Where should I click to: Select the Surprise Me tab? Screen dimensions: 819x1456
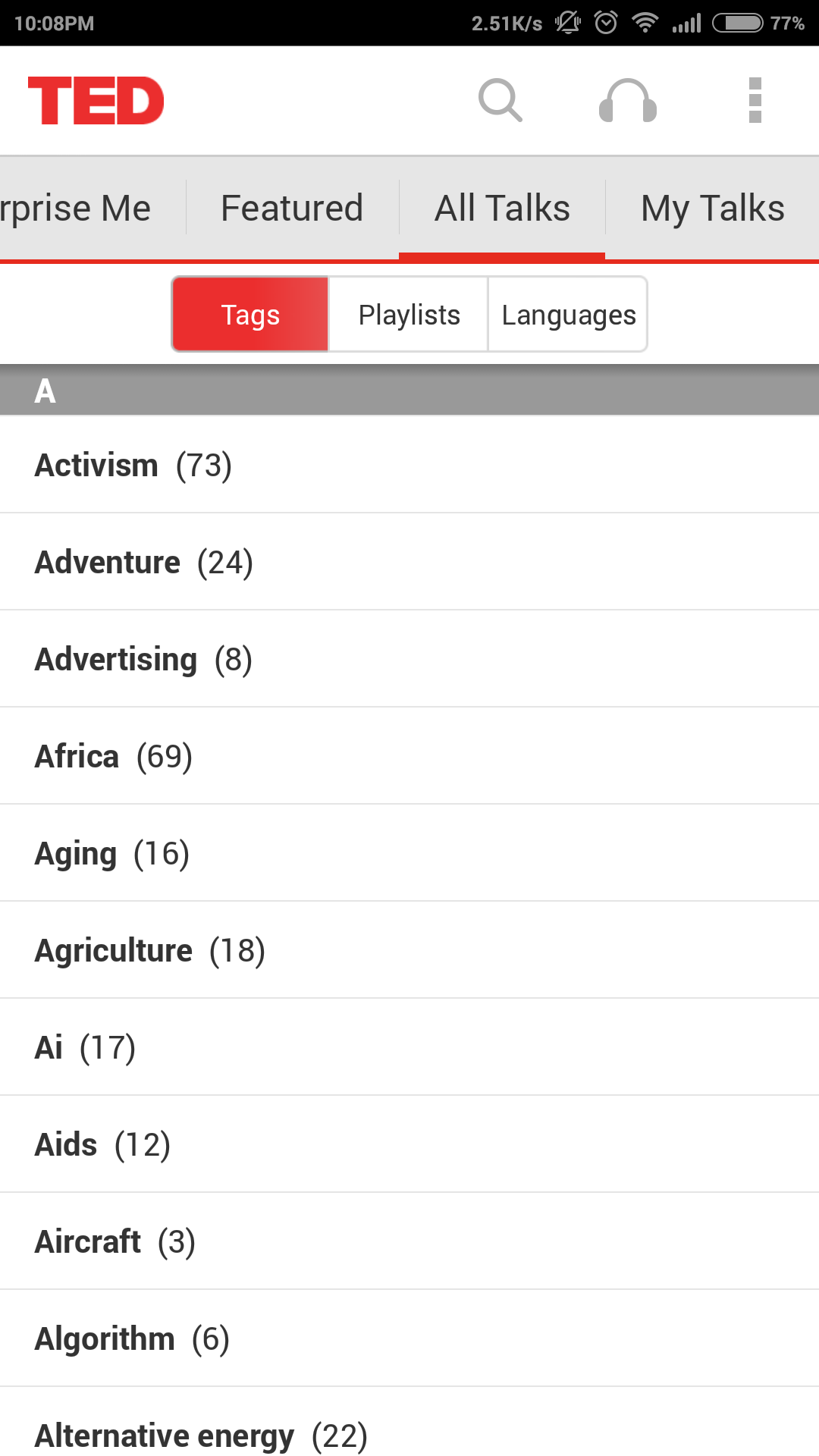point(76,208)
